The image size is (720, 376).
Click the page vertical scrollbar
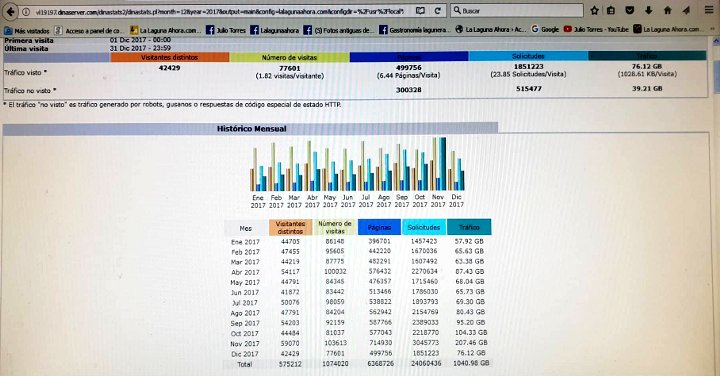(716, 207)
